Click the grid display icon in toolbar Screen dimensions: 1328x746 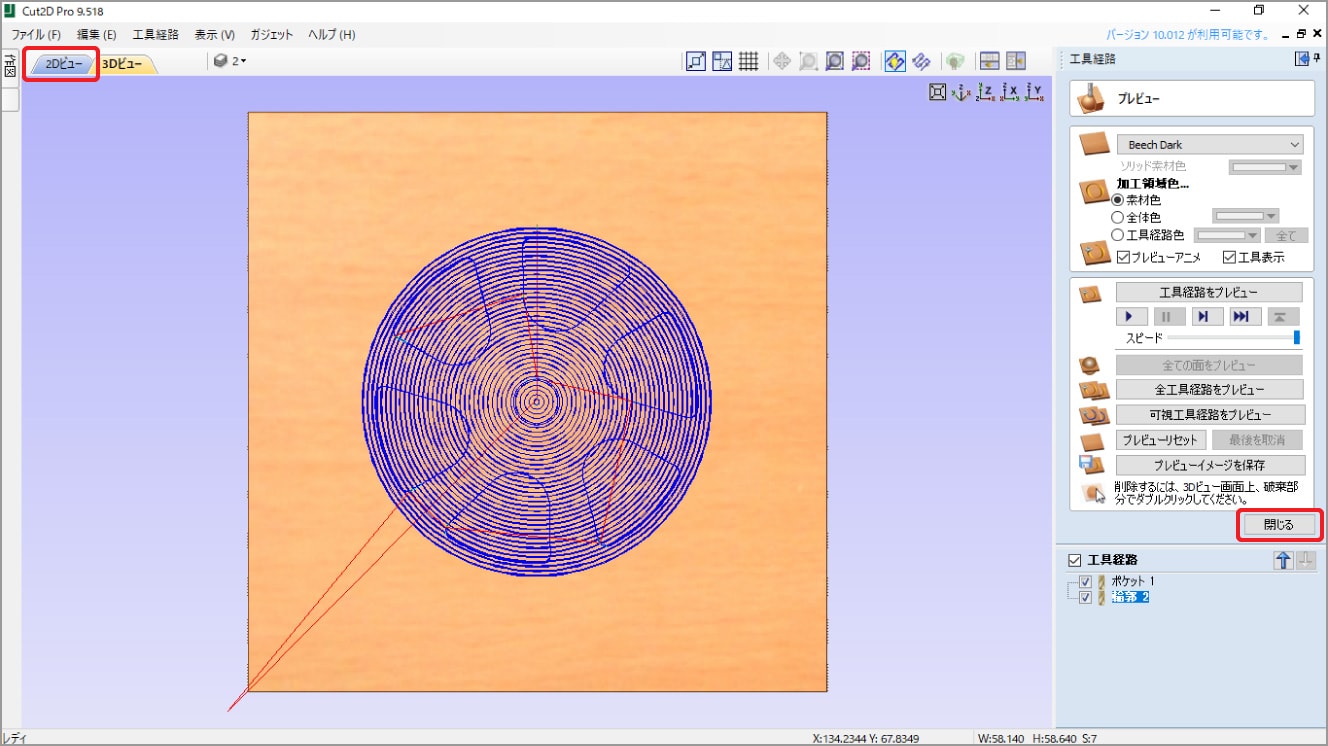point(749,62)
